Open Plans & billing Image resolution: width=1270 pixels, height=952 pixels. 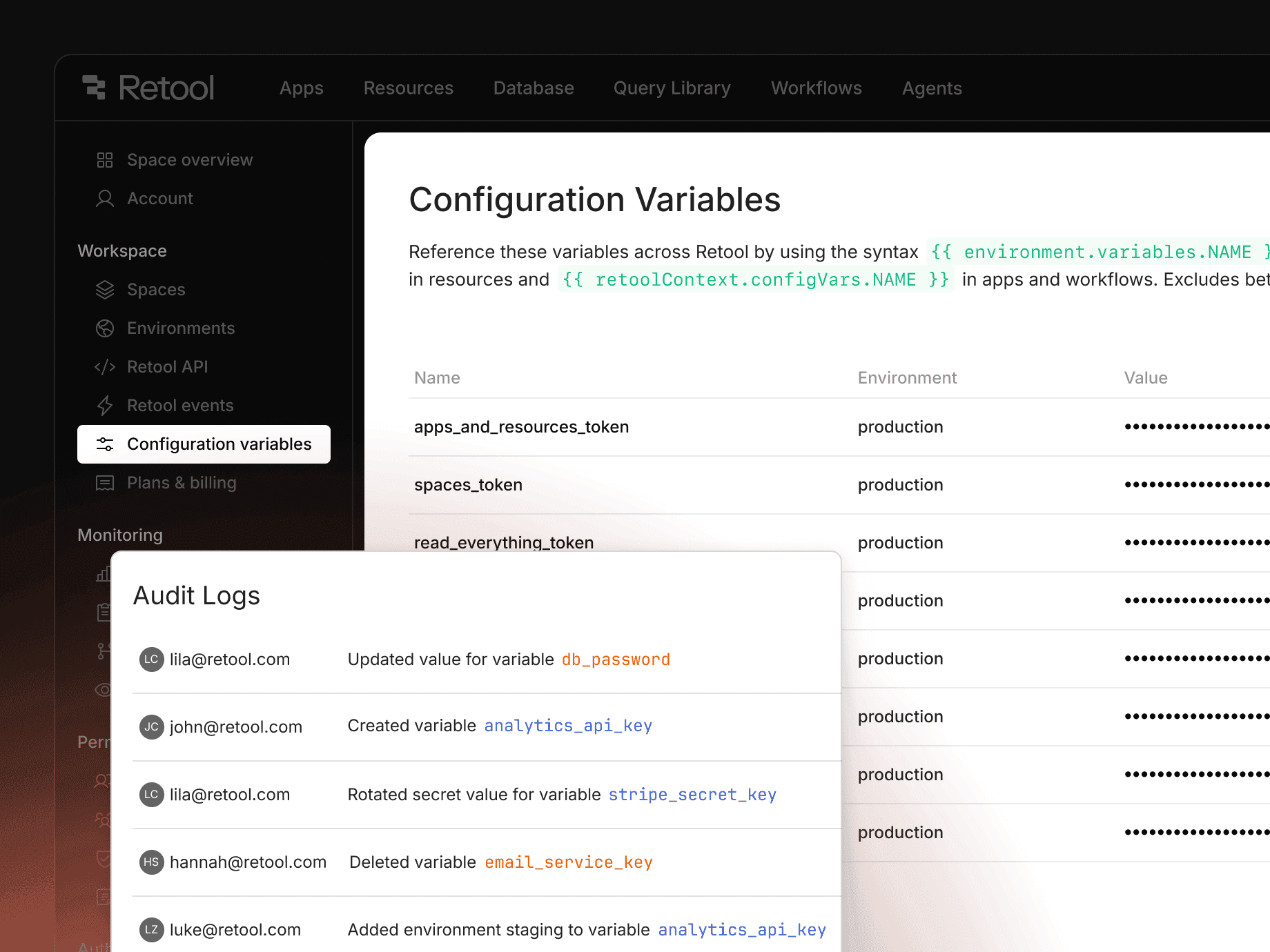coord(182,483)
